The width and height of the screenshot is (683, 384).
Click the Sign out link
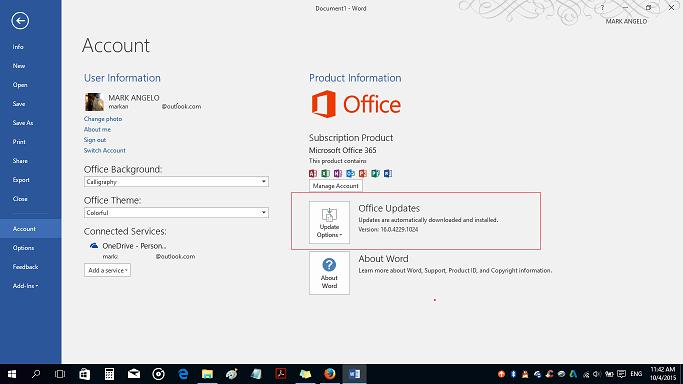point(95,140)
